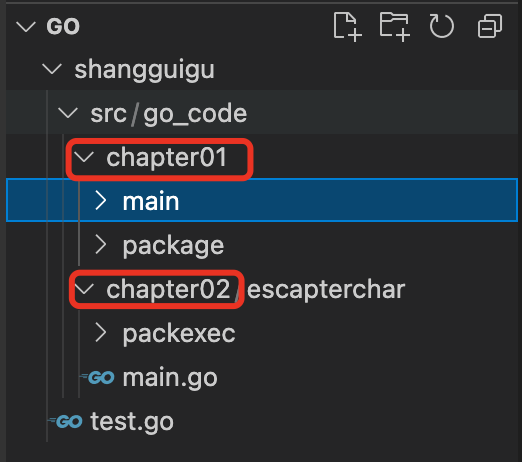Screen dimensions: 522x462
Task: Collapse the GO workspace section chevron
Action: (26, 27)
